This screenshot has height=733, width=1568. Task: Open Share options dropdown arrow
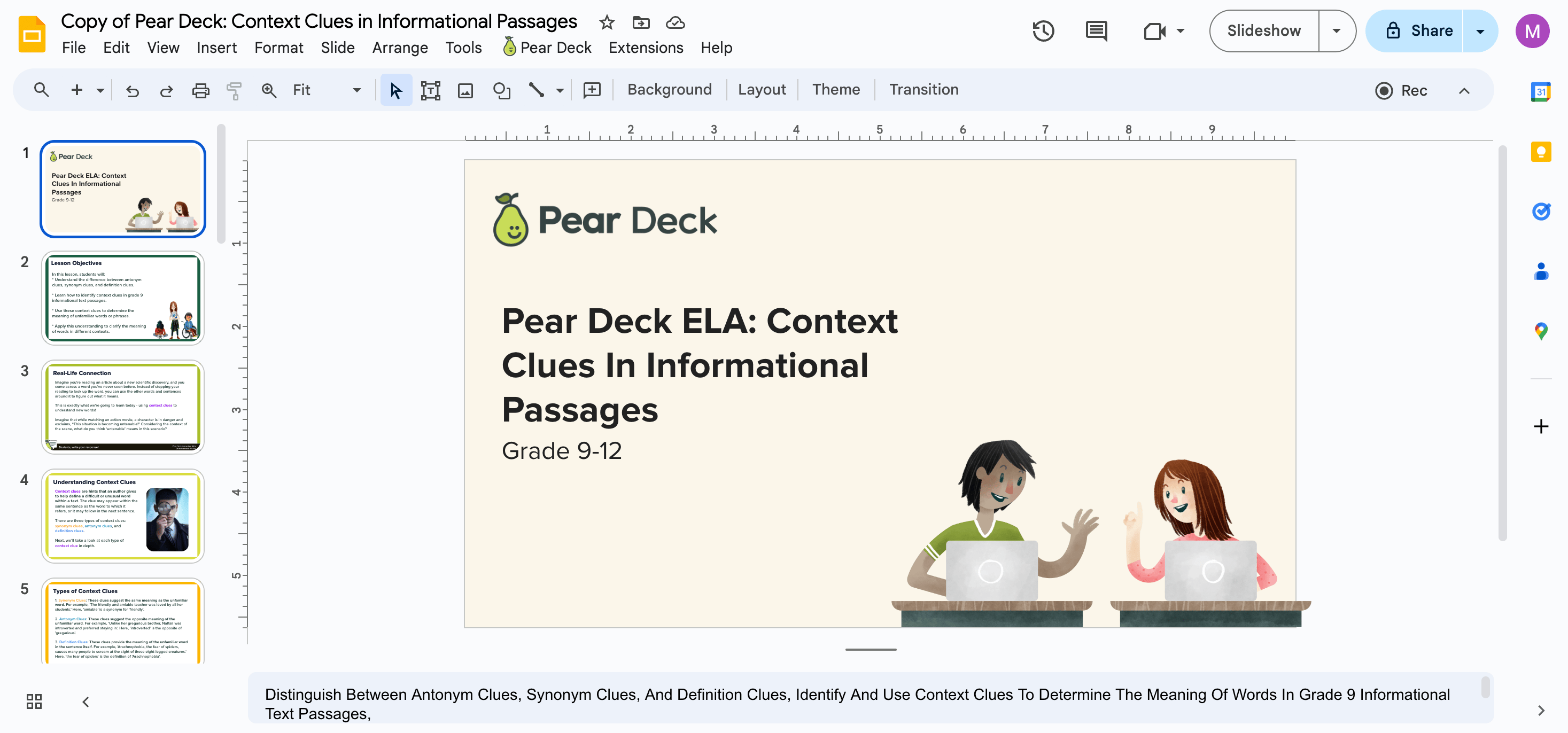(1480, 30)
